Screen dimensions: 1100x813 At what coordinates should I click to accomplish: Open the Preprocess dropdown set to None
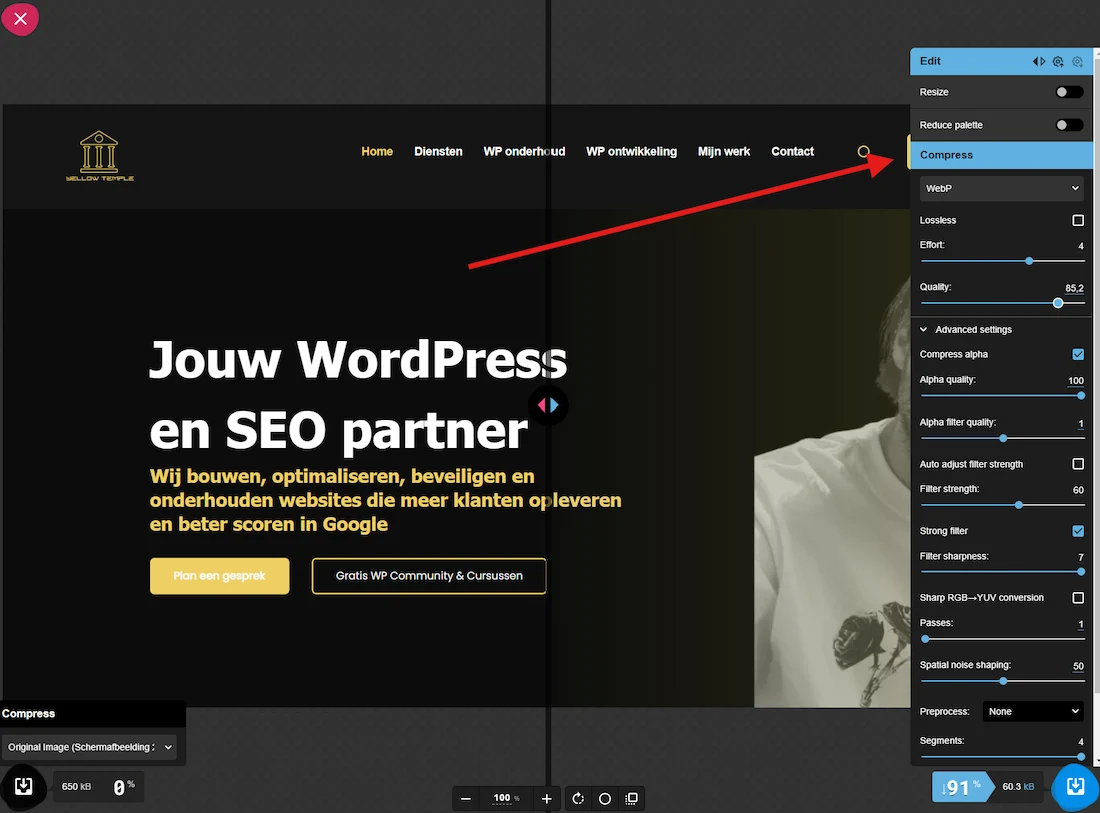click(x=1033, y=712)
